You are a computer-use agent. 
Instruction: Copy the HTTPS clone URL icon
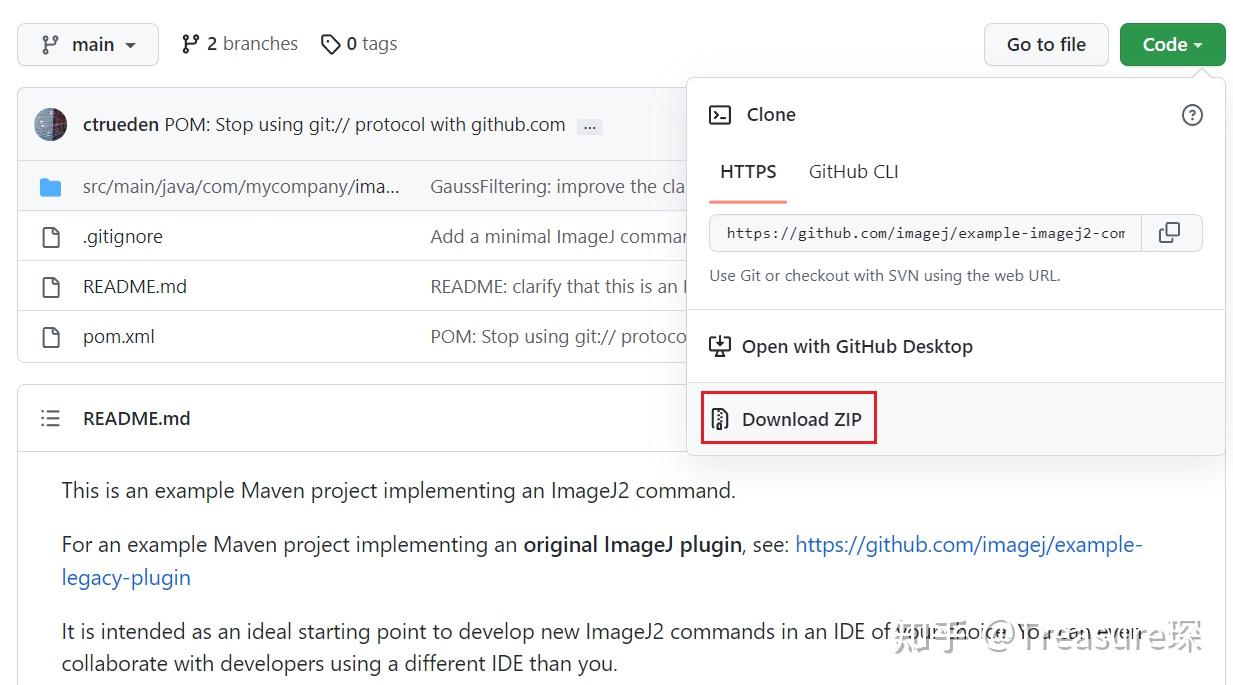click(1169, 233)
